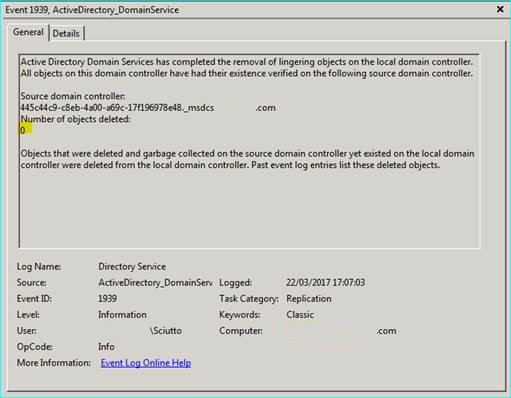Click the first line of the event description

[x=247, y=62]
